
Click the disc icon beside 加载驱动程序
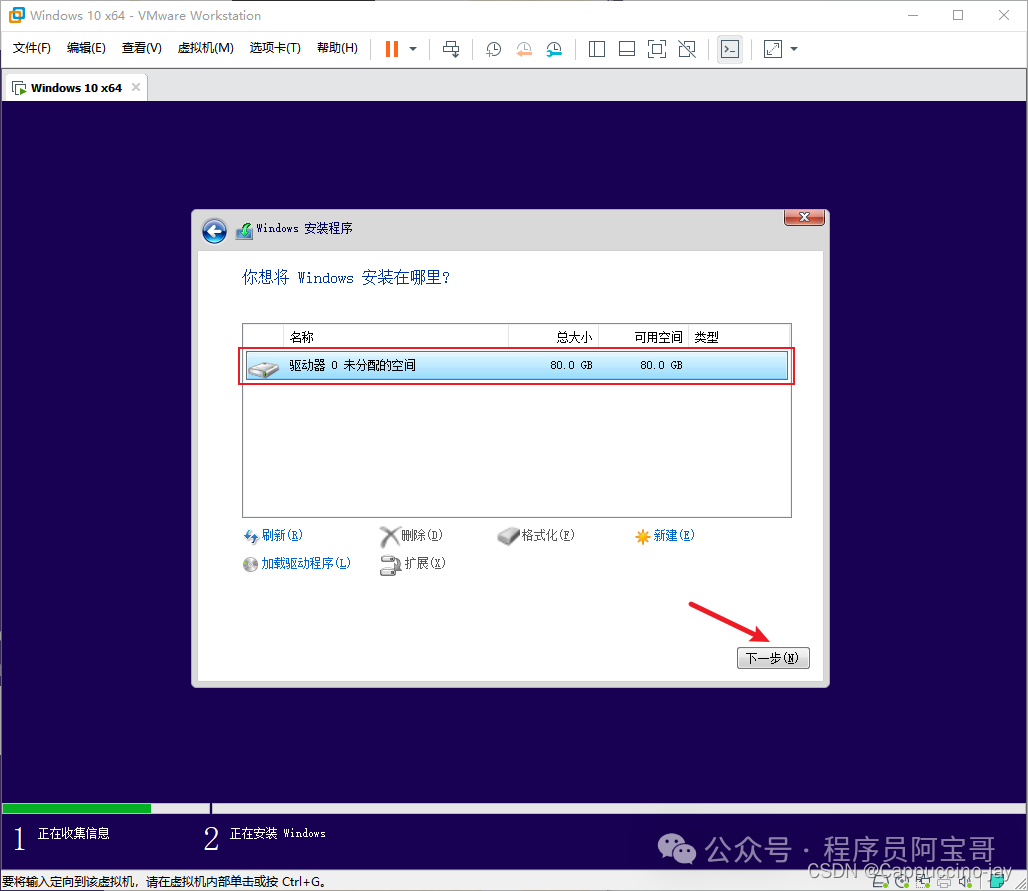click(x=250, y=564)
